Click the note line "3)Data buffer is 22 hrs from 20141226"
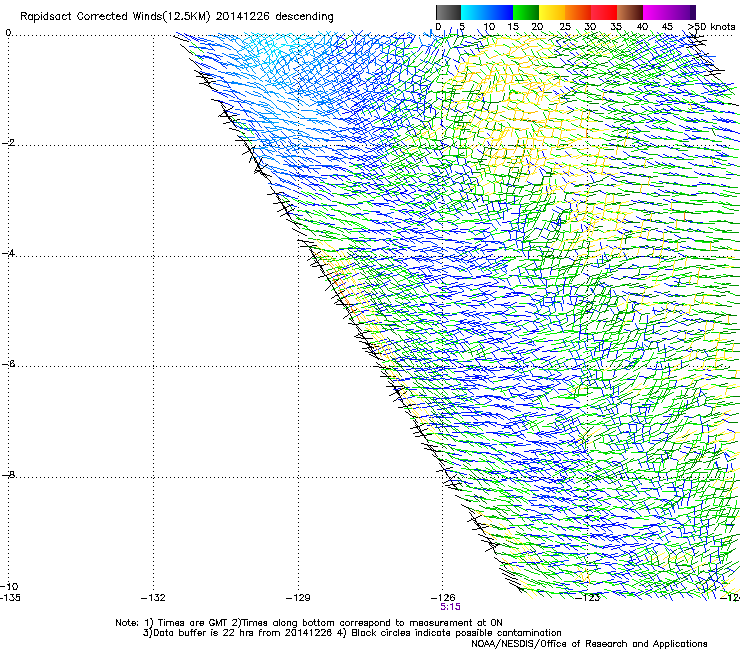The image size is (740, 650). click(237, 633)
